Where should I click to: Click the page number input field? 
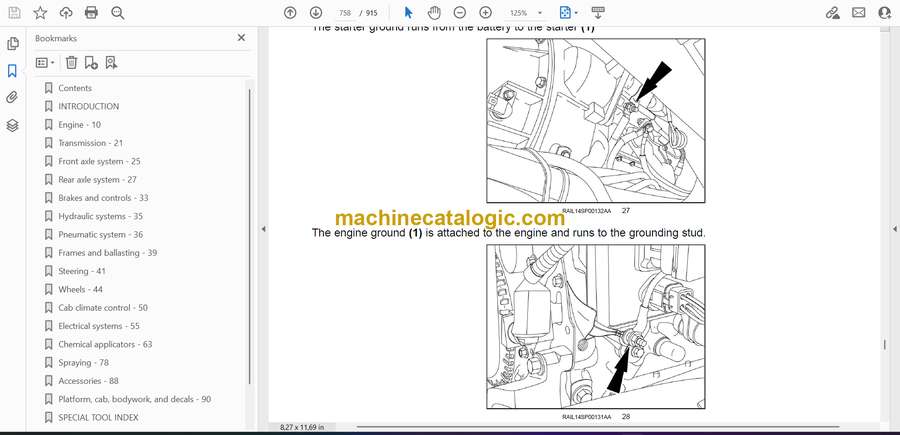346,13
